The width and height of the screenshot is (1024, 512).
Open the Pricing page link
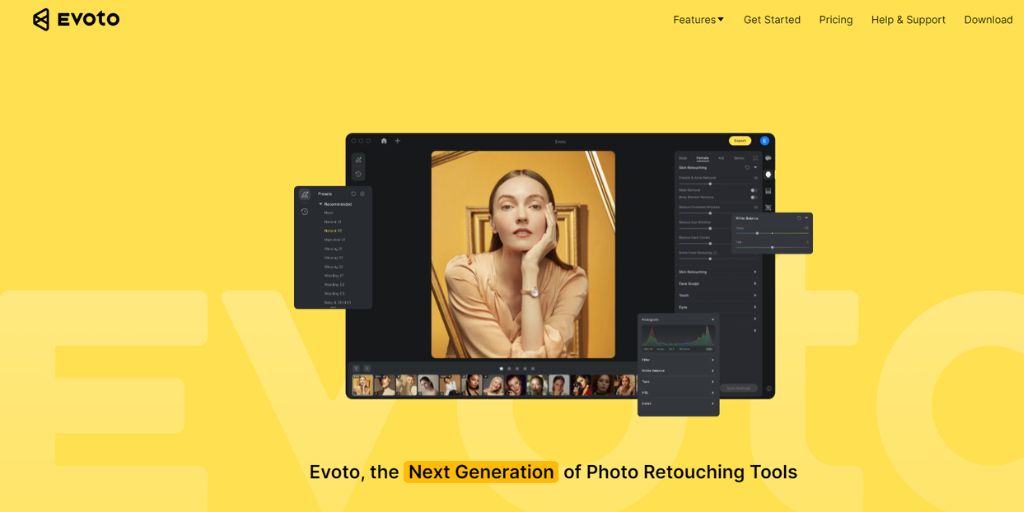pos(836,20)
